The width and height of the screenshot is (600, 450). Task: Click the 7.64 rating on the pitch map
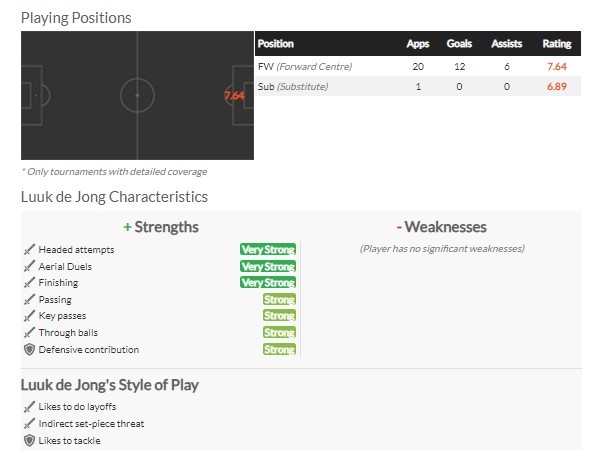tap(234, 95)
